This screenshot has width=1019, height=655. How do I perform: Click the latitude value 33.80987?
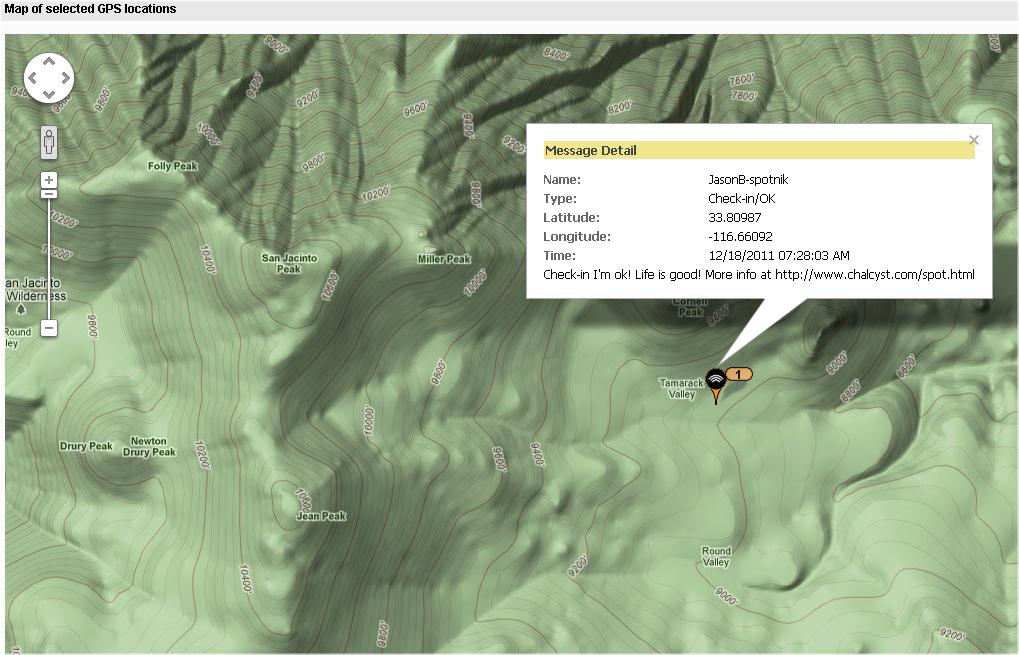pyautogui.click(x=734, y=217)
